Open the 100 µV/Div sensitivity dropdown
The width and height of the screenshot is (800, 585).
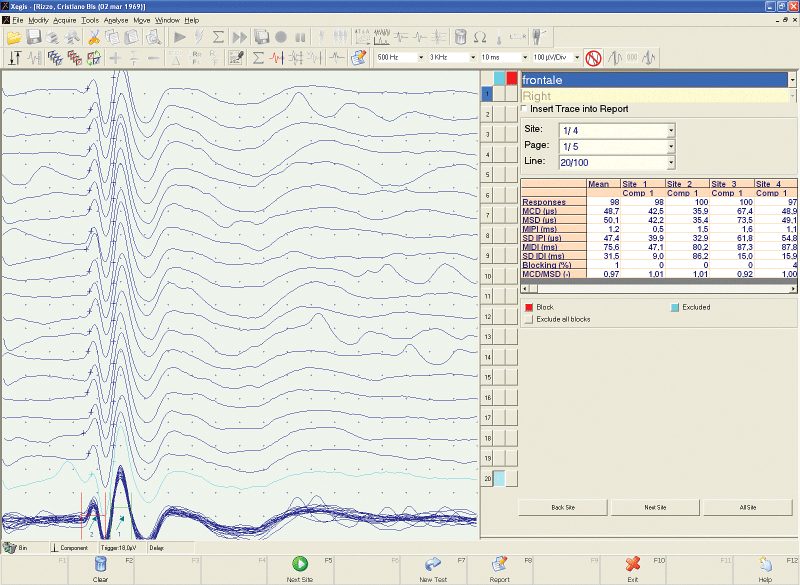pyautogui.click(x=575, y=58)
